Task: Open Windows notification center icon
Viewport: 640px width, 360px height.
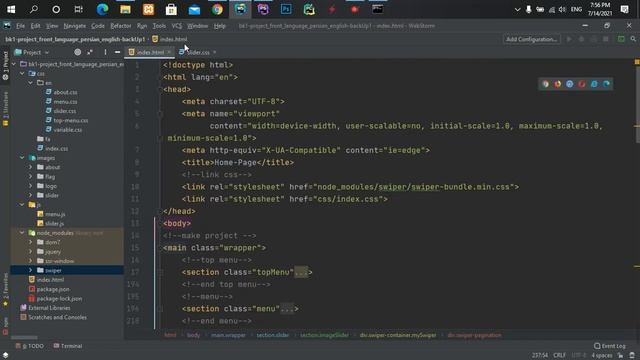Action: (x=624, y=9)
